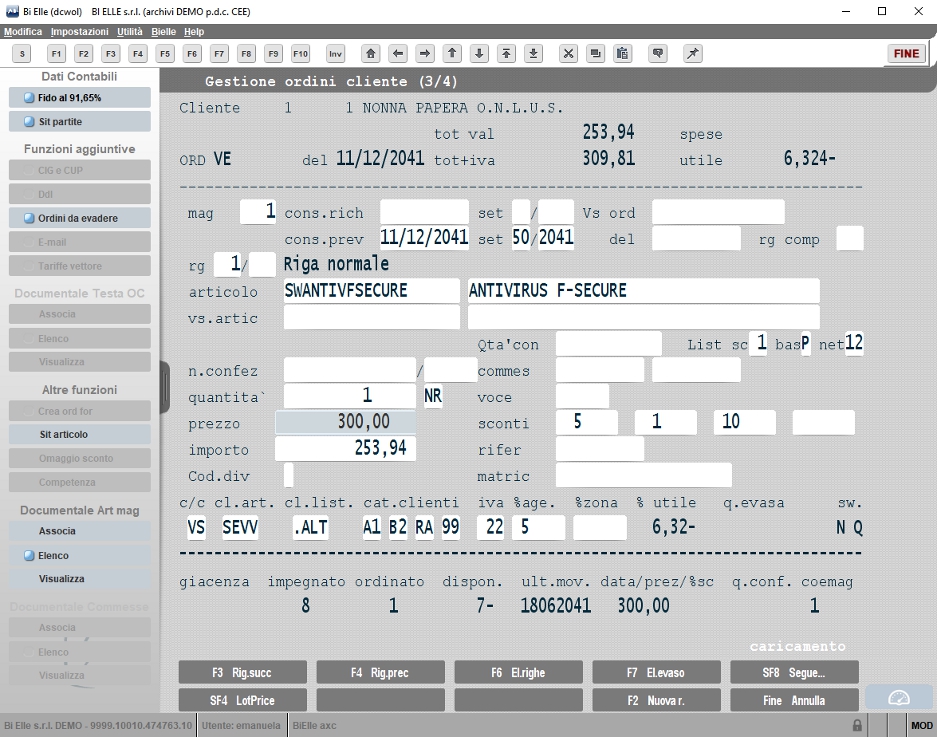Click the down arrow with bottom bar icon

(x=533, y=54)
